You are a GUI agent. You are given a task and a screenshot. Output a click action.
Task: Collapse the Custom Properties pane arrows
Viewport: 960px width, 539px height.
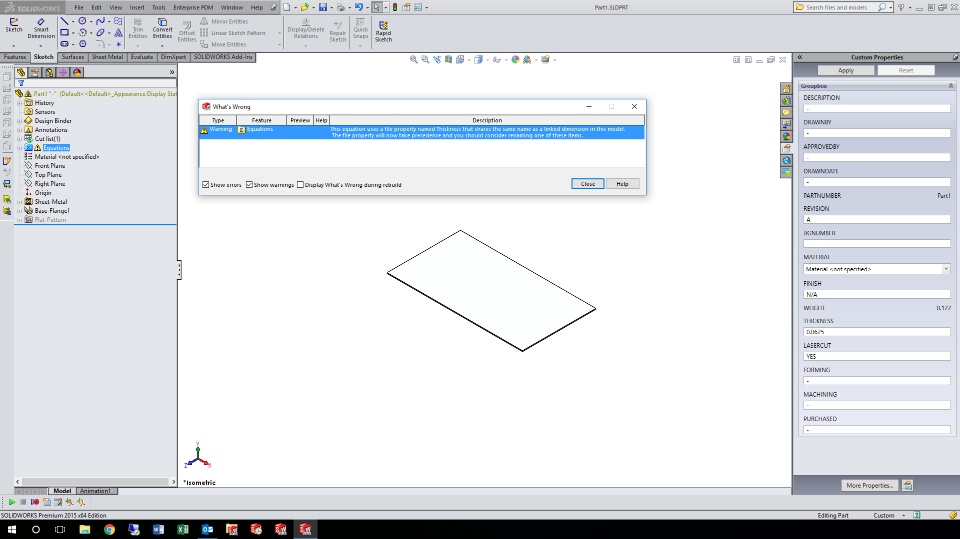tap(800, 57)
